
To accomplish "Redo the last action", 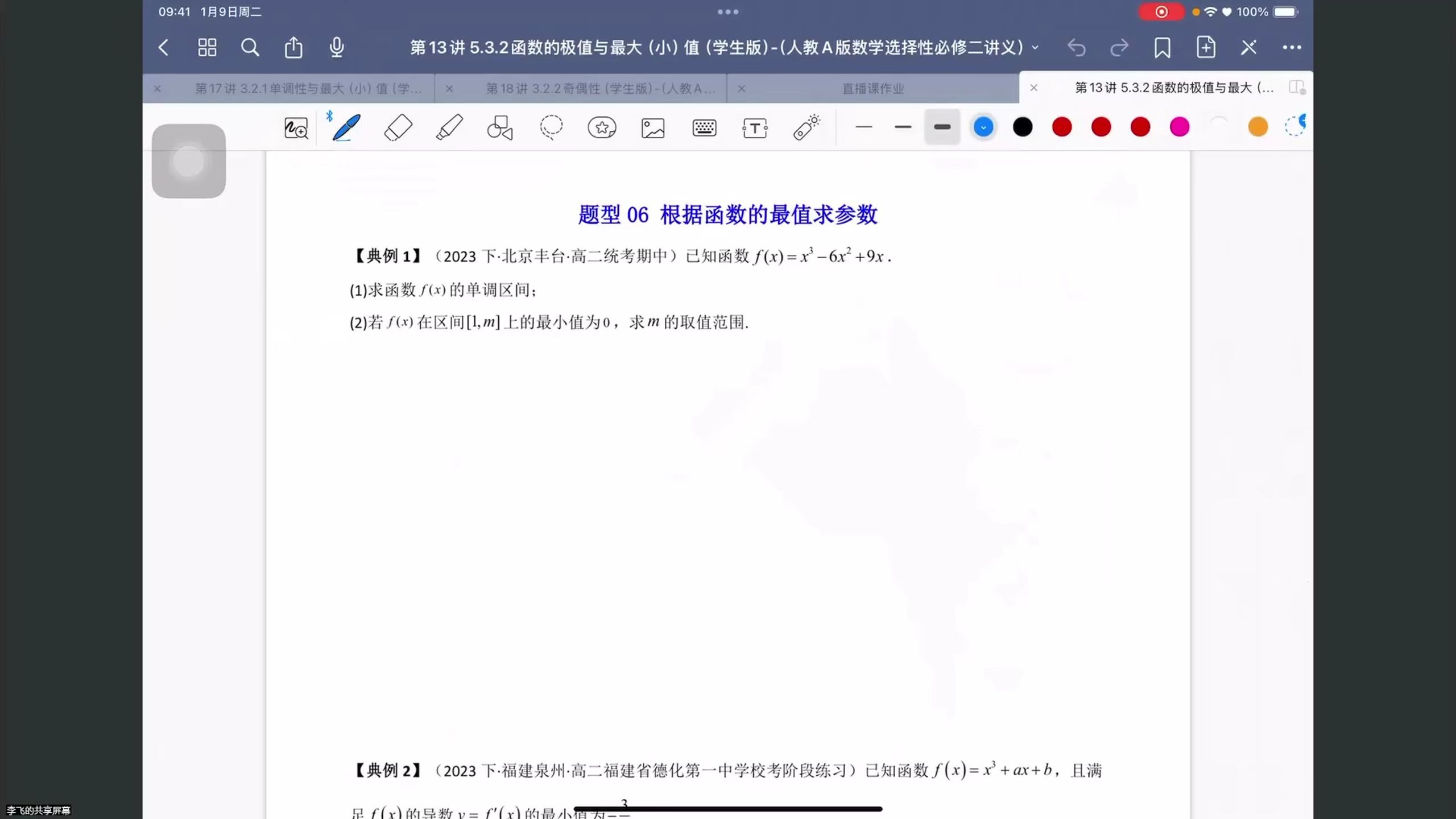I will point(1119,47).
